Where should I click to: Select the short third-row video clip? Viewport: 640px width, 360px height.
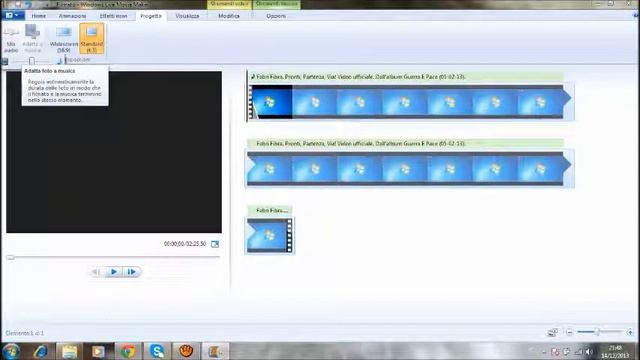pos(270,236)
